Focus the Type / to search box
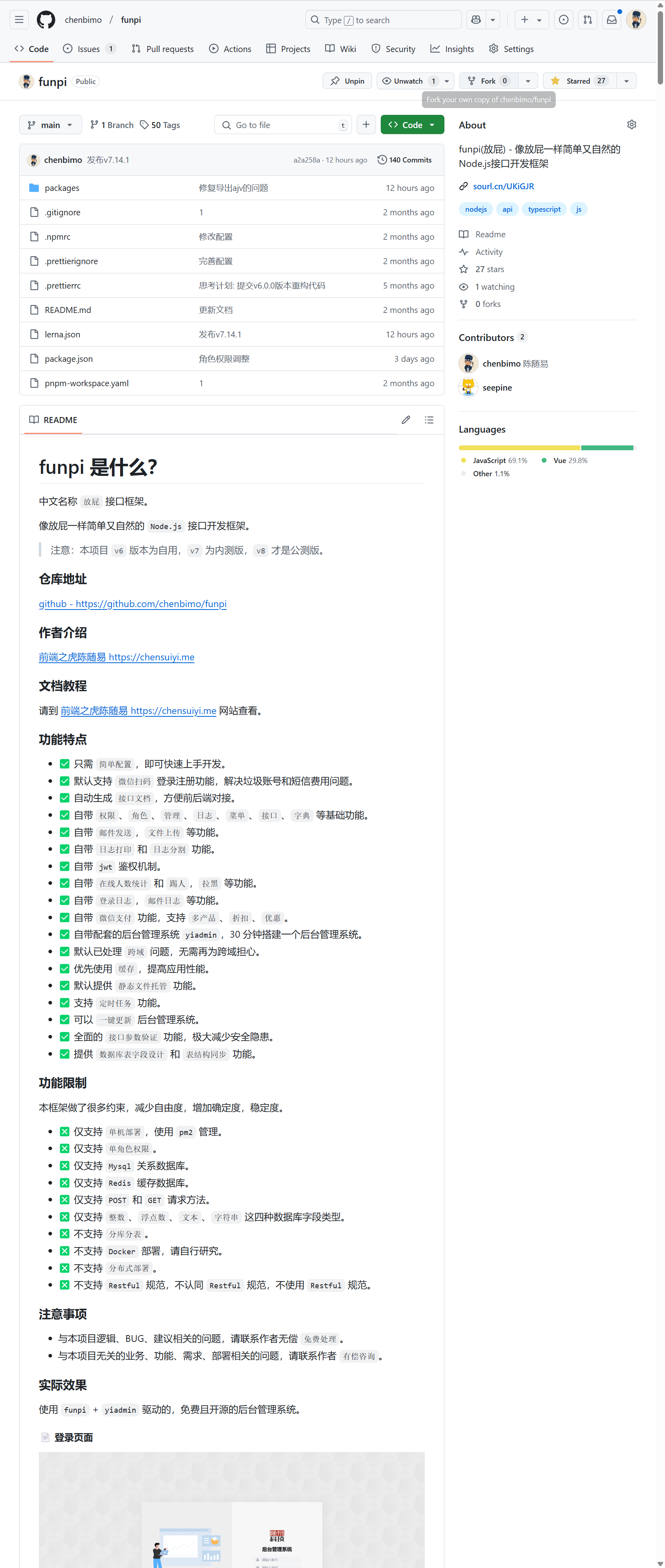The height and width of the screenshot is (1568, 665). (x=383, y=20)
